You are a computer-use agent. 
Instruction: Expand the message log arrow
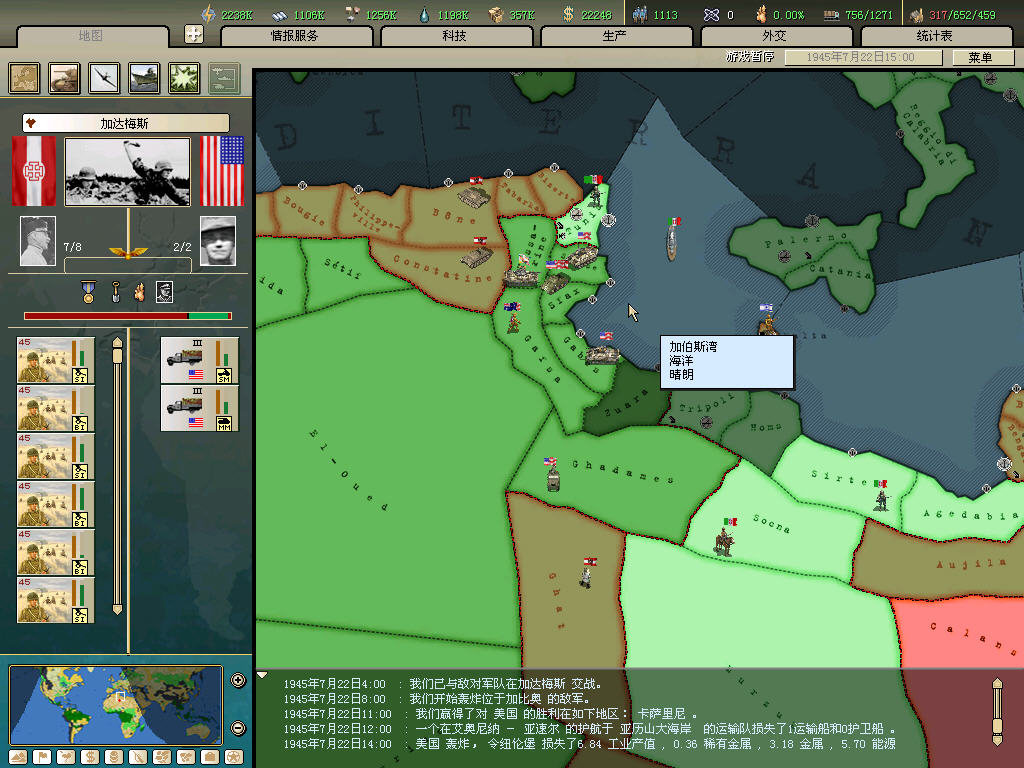pos(263,675)
